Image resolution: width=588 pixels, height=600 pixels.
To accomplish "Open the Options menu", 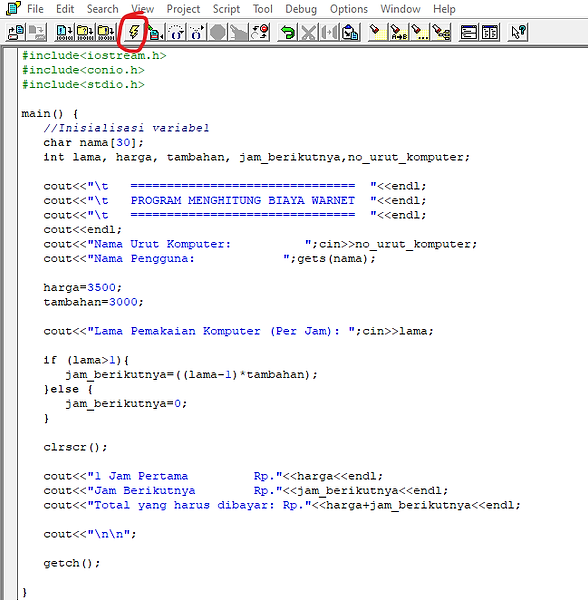I will [x=349, y=9].
